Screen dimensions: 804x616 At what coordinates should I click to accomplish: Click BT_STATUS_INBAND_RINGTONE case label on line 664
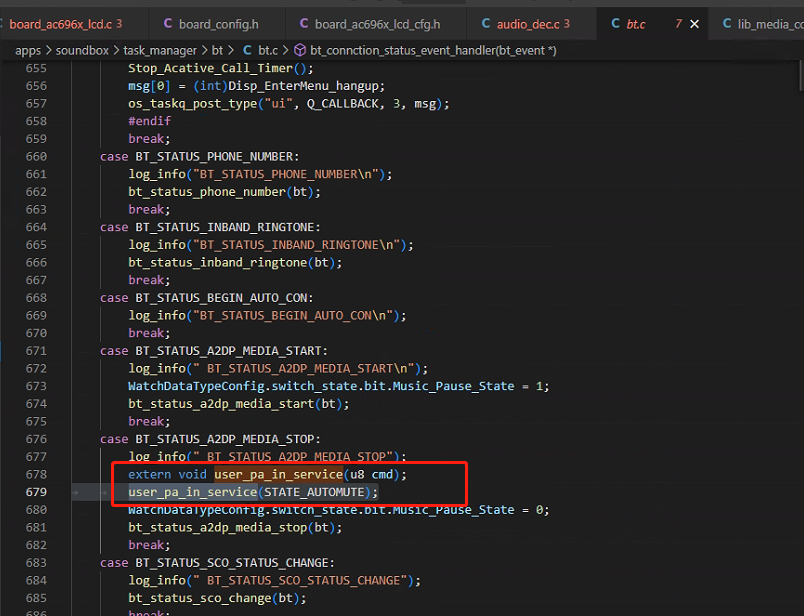pyautogui.click(x=225, y=227)
